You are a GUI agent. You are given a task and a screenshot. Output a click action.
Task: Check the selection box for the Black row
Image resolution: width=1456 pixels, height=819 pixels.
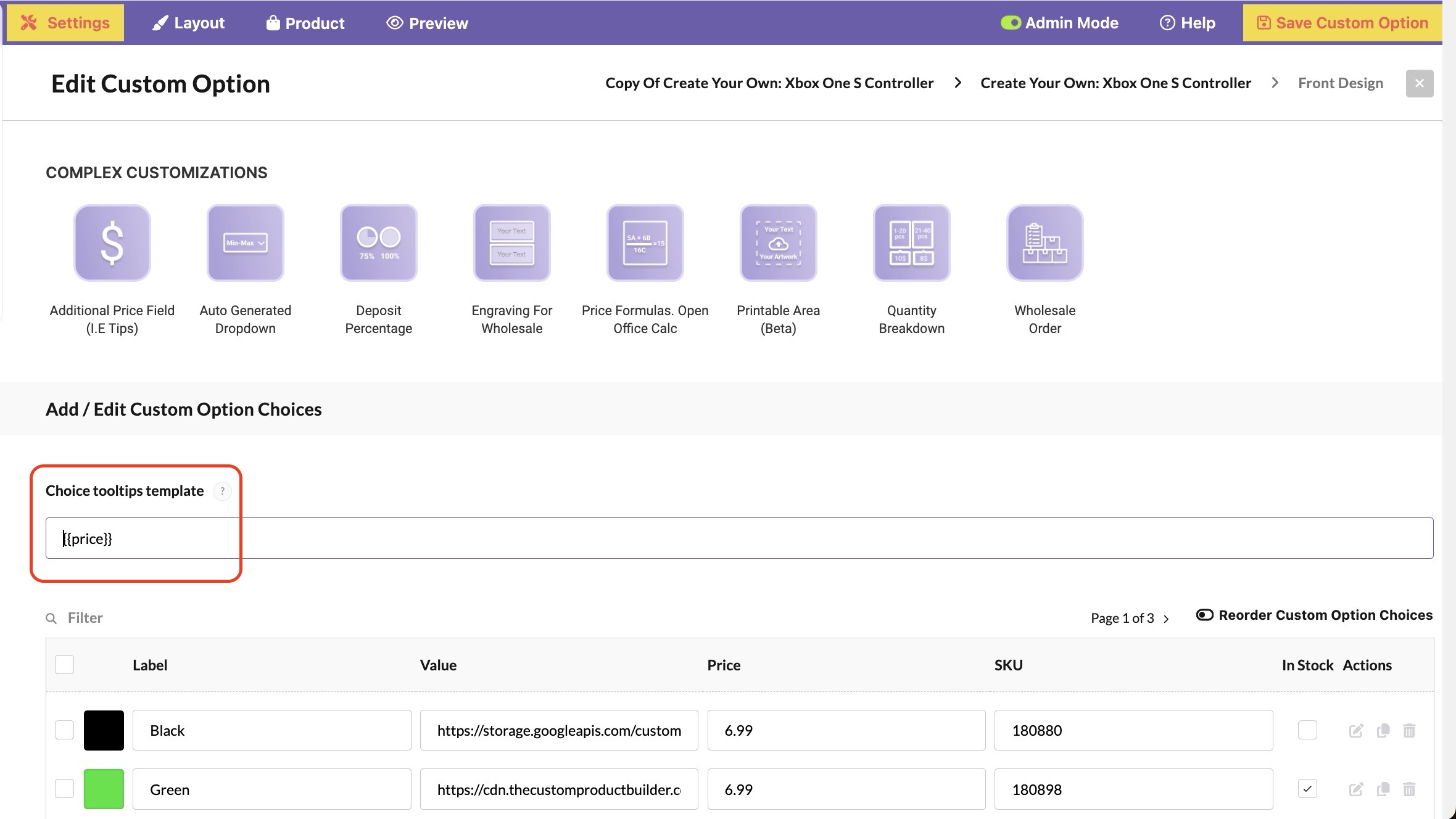point(64,730)
